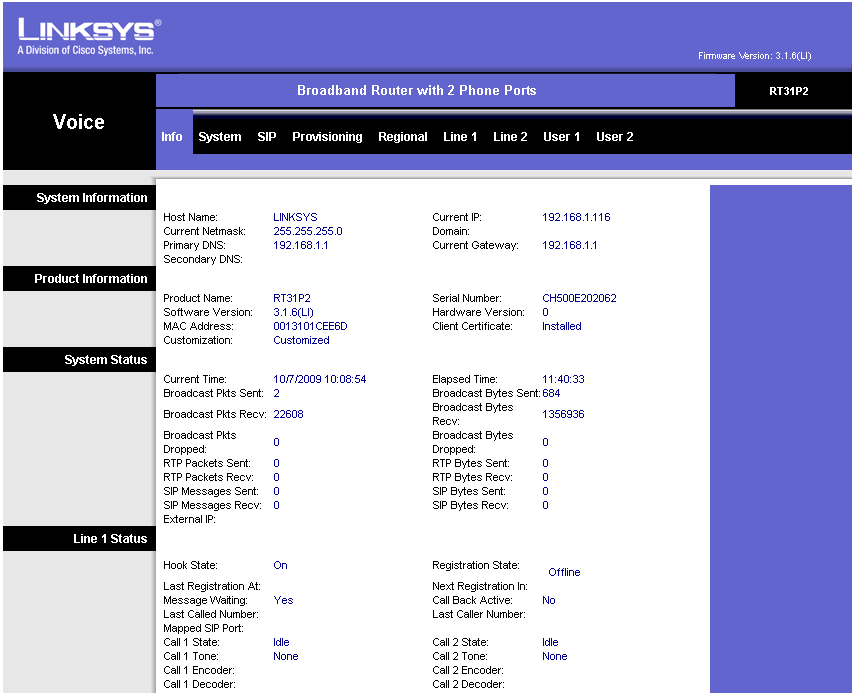
Task: Click Primary DNS value 192.168.1.1
Action: tap(300, 245)
